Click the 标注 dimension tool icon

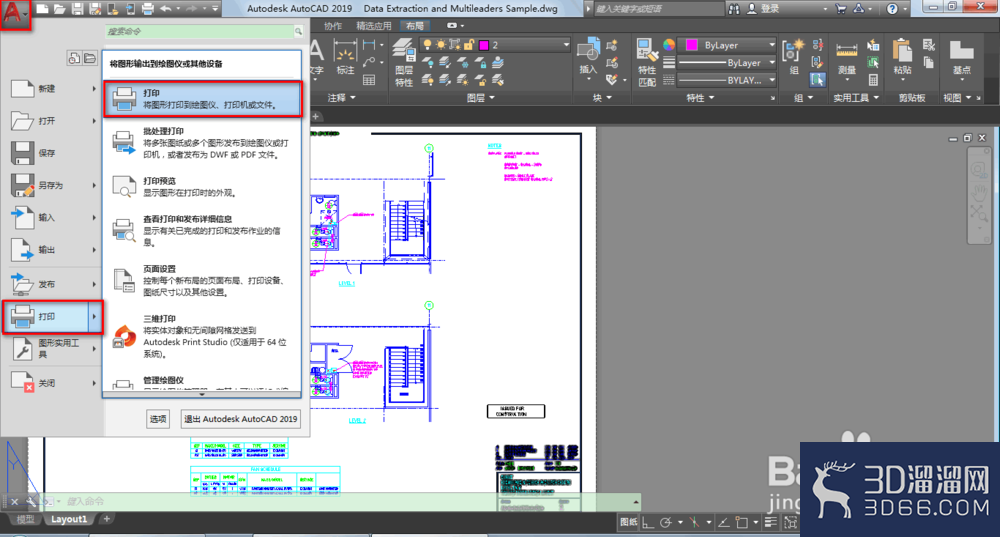(345, 57)
